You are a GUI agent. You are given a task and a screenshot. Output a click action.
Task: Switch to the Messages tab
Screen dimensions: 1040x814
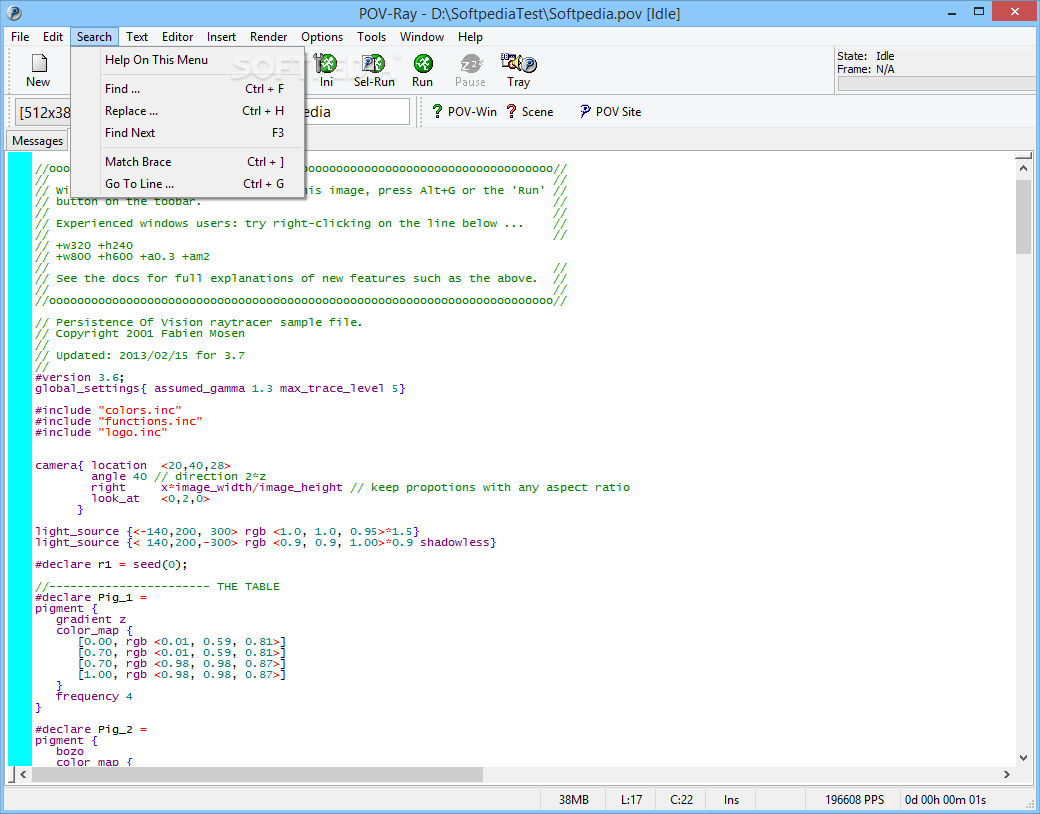pyautogui.click(x=37, y=141)
